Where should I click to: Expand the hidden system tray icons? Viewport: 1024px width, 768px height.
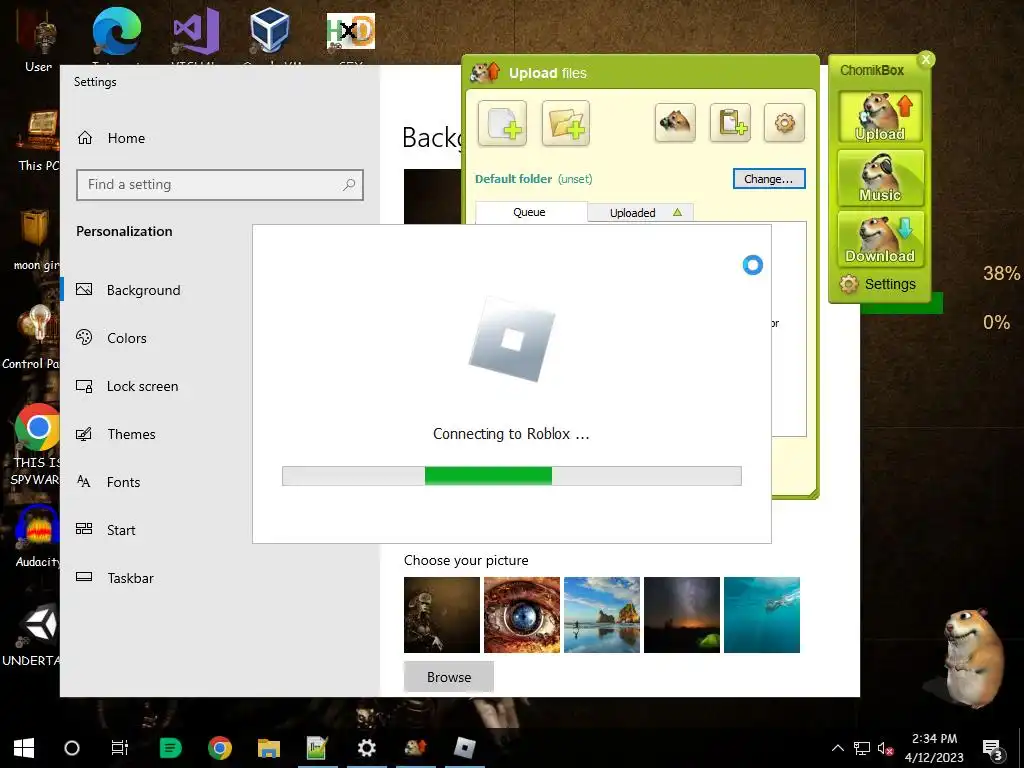coord(838,748)
